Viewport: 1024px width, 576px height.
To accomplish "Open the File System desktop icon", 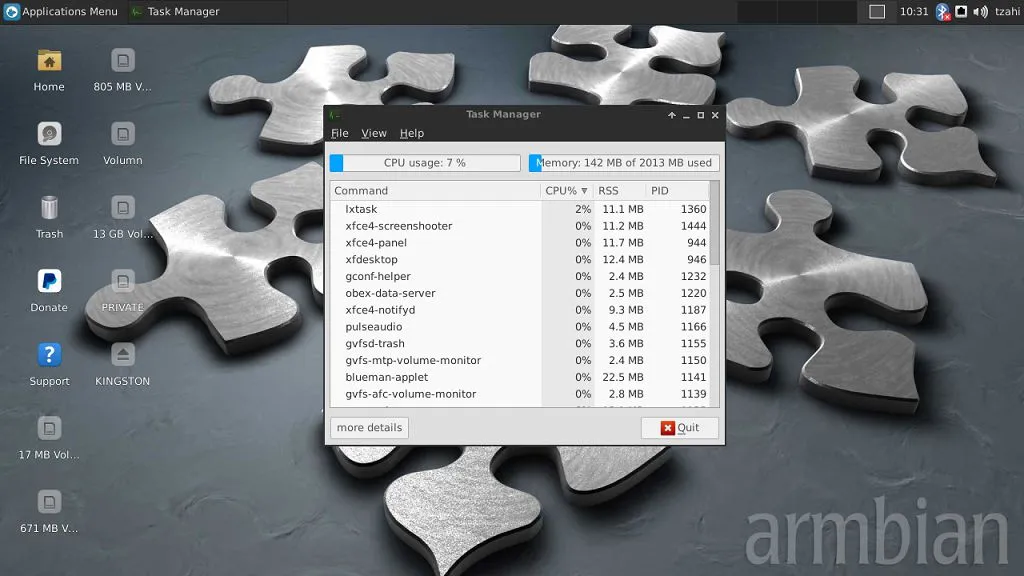I will (49, 134).
